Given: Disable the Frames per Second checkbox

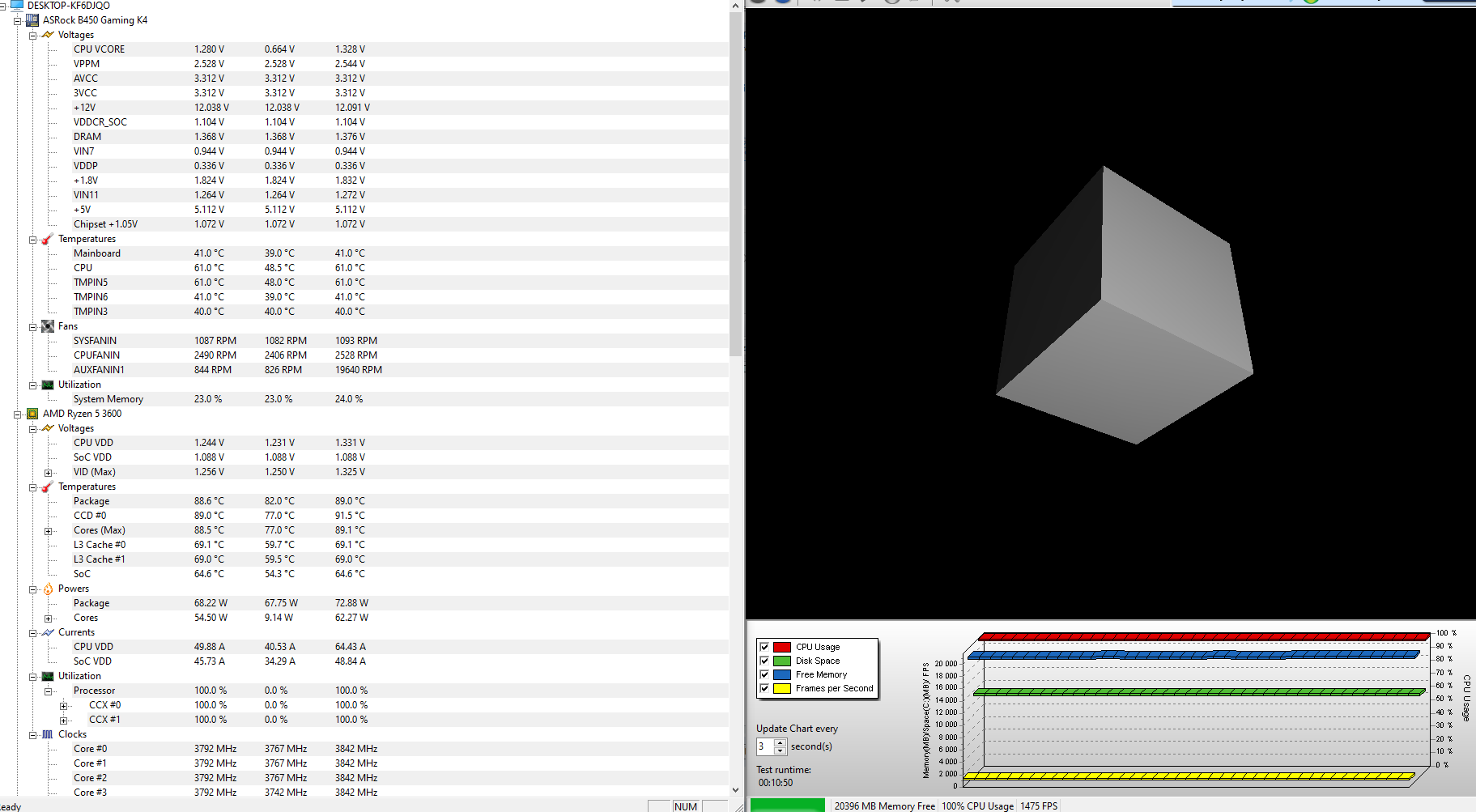Looking at the screenshot, I should pyautogui.click(x=764, y=688).
